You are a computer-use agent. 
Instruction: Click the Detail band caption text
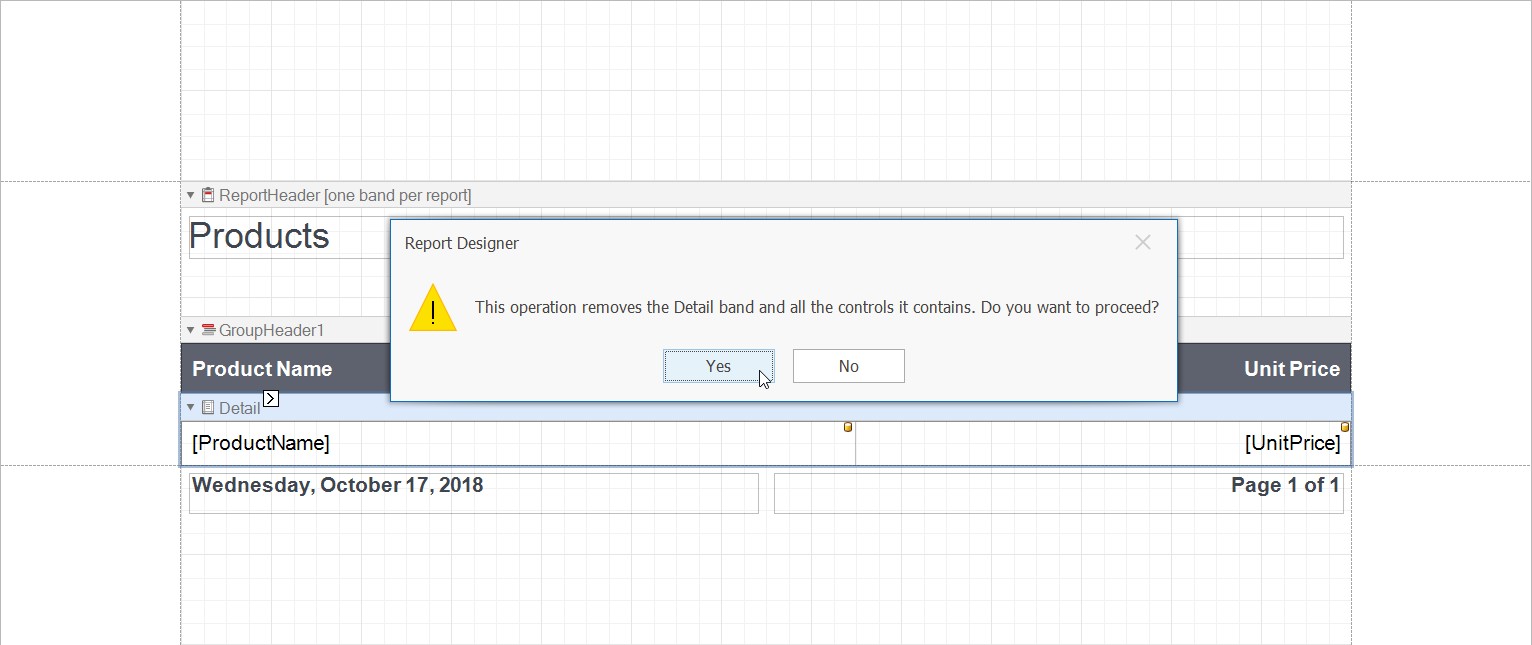click(x=240, y=408)
